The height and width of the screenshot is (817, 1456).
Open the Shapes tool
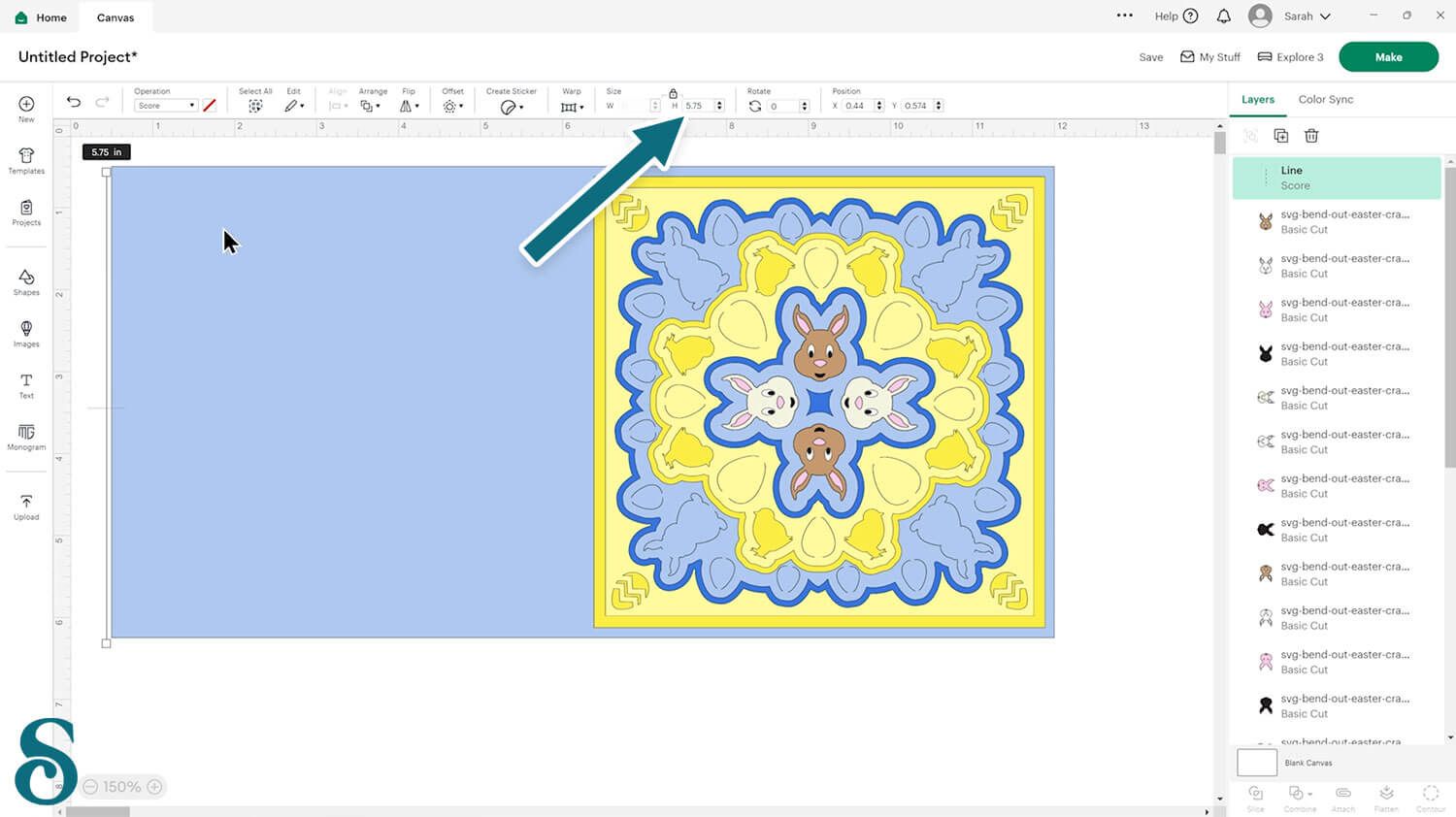click(x=26, y=282)
